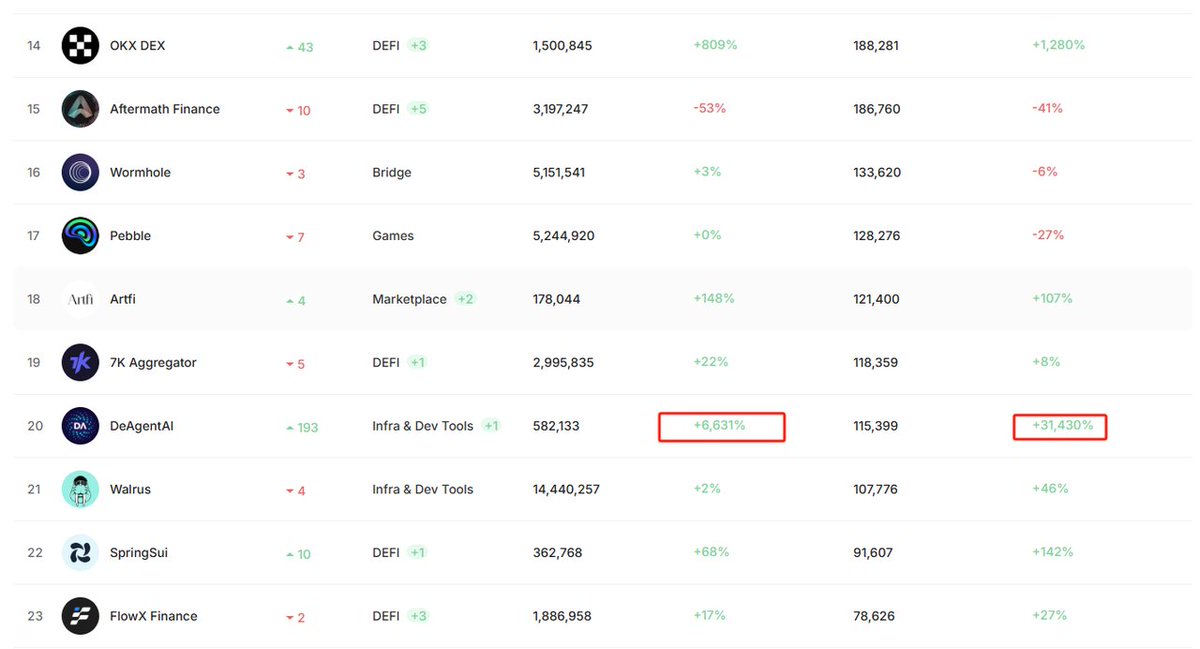Open the SpringSui name link

139,552
